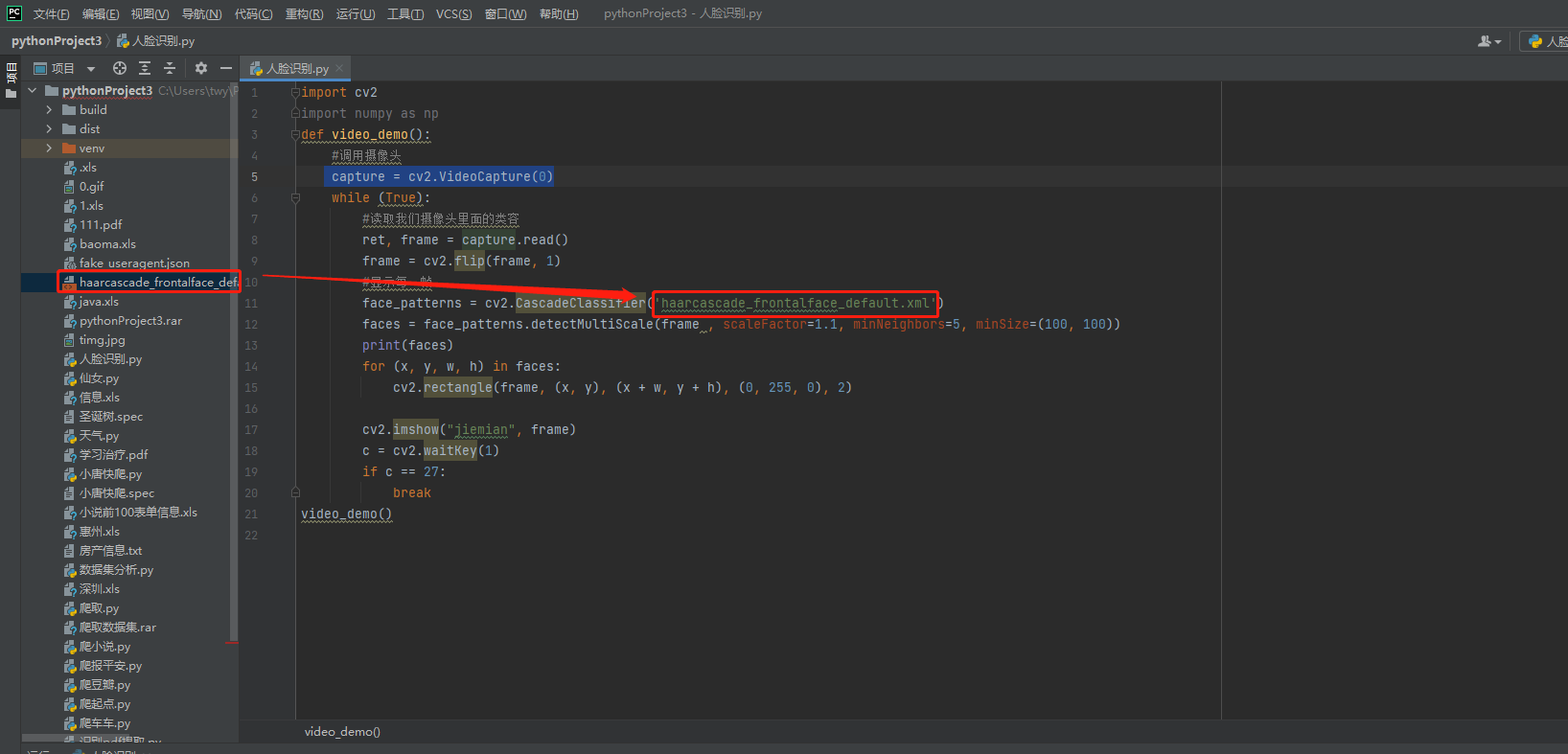Expand the build folder
This screenshot has height=754, width=1568.
coord(49,110)
